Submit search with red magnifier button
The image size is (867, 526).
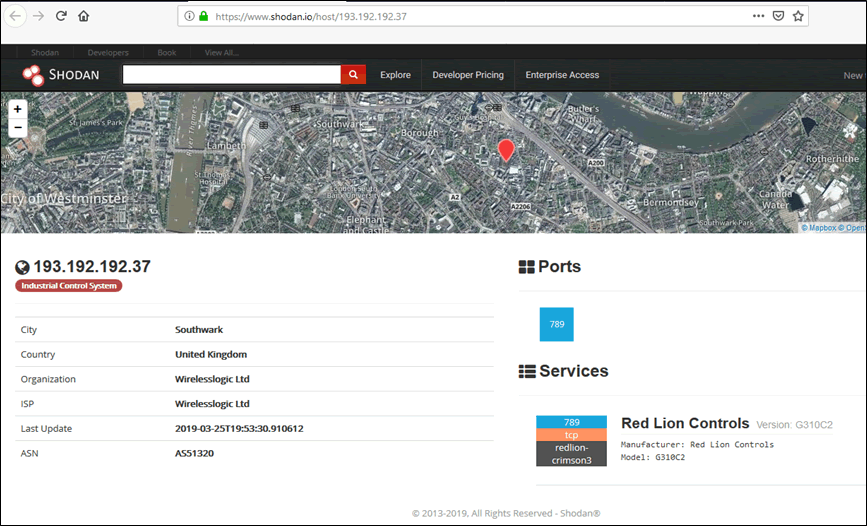coord(353,75)
